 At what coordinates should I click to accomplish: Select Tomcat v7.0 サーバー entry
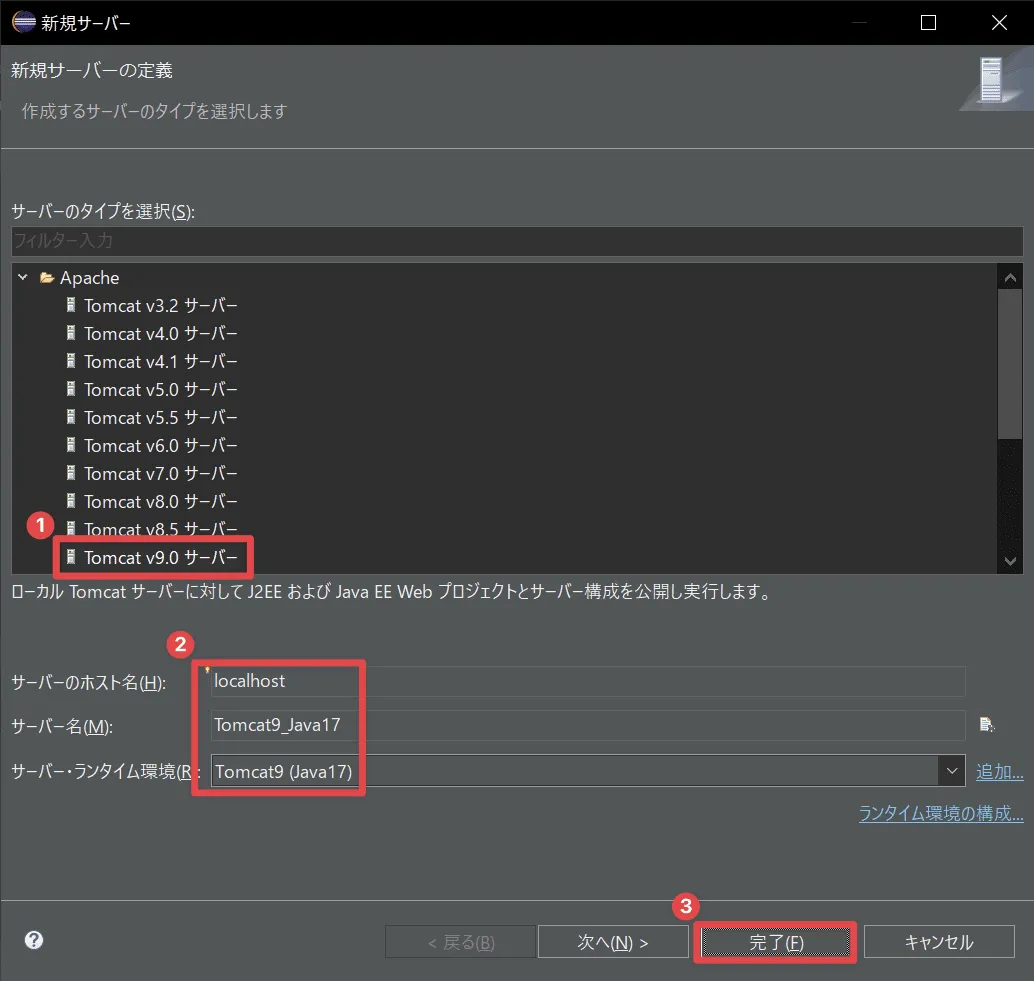160,474
